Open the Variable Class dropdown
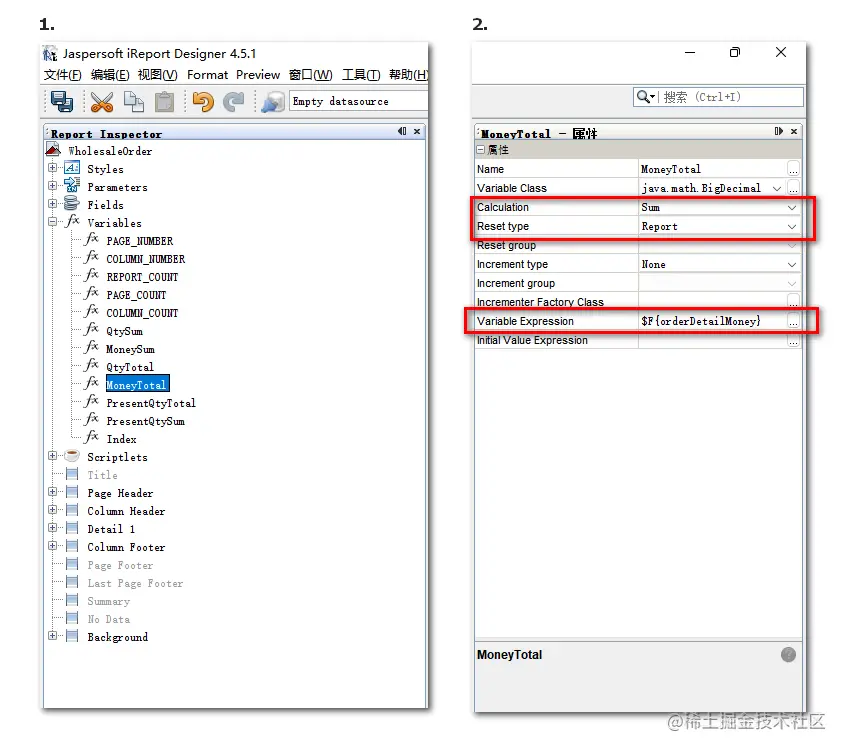Image resolution: width=847 pixels, height=753 pixels. pyautogui.click(x=777, y=189)
